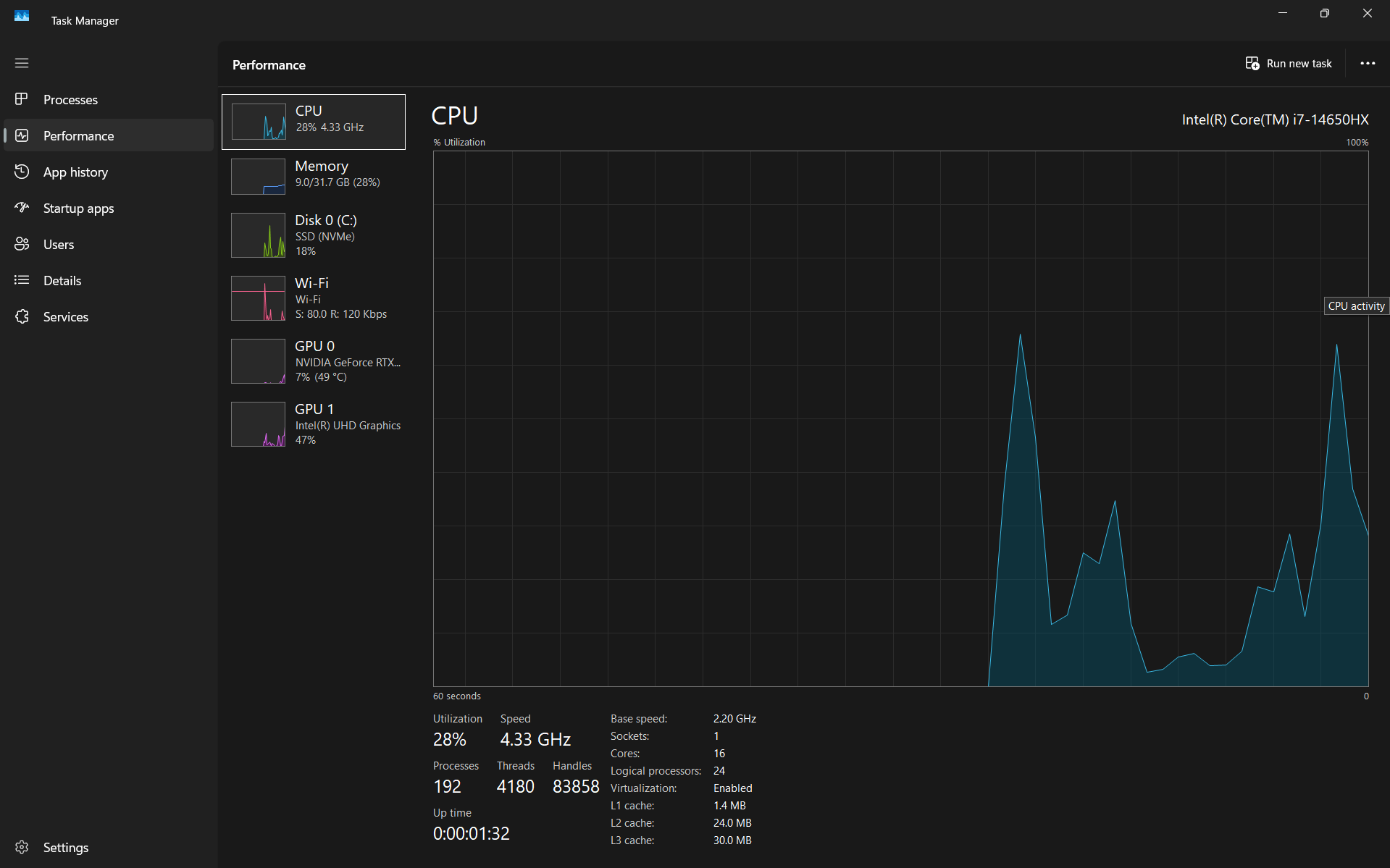Click the App history clock icon
1390x868 pixels.
[x=22, y=172]
